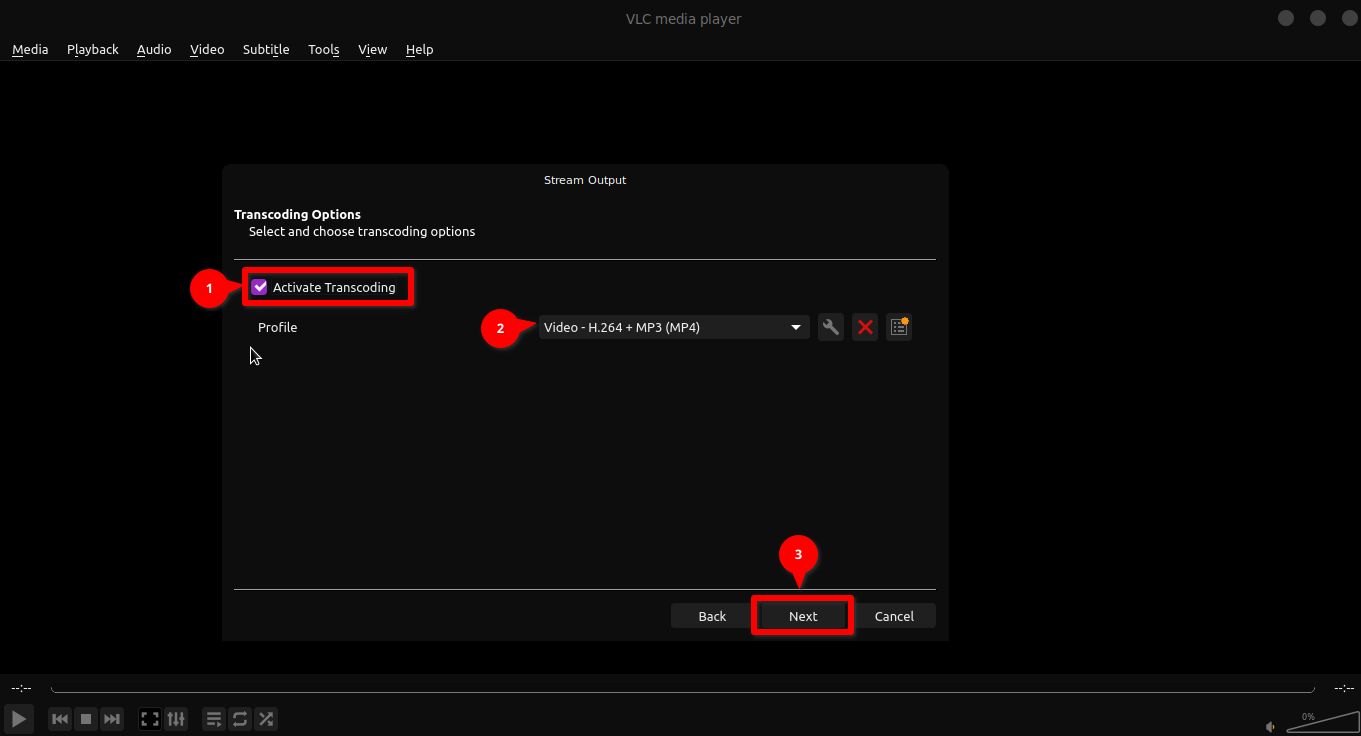Toggle loop repeat mode

click(x=240, y=718)
